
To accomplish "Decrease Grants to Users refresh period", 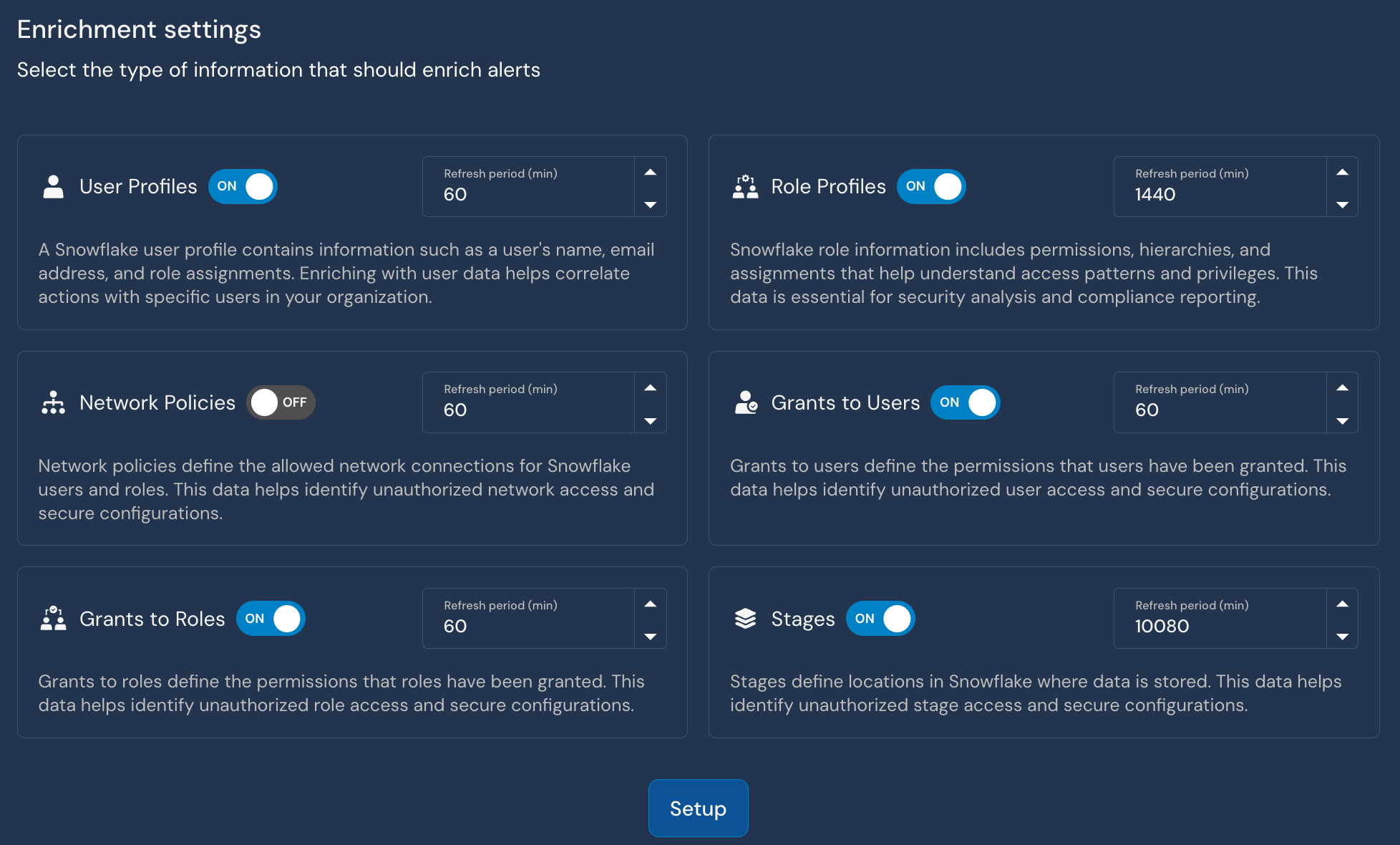I will click(1343, 420).
